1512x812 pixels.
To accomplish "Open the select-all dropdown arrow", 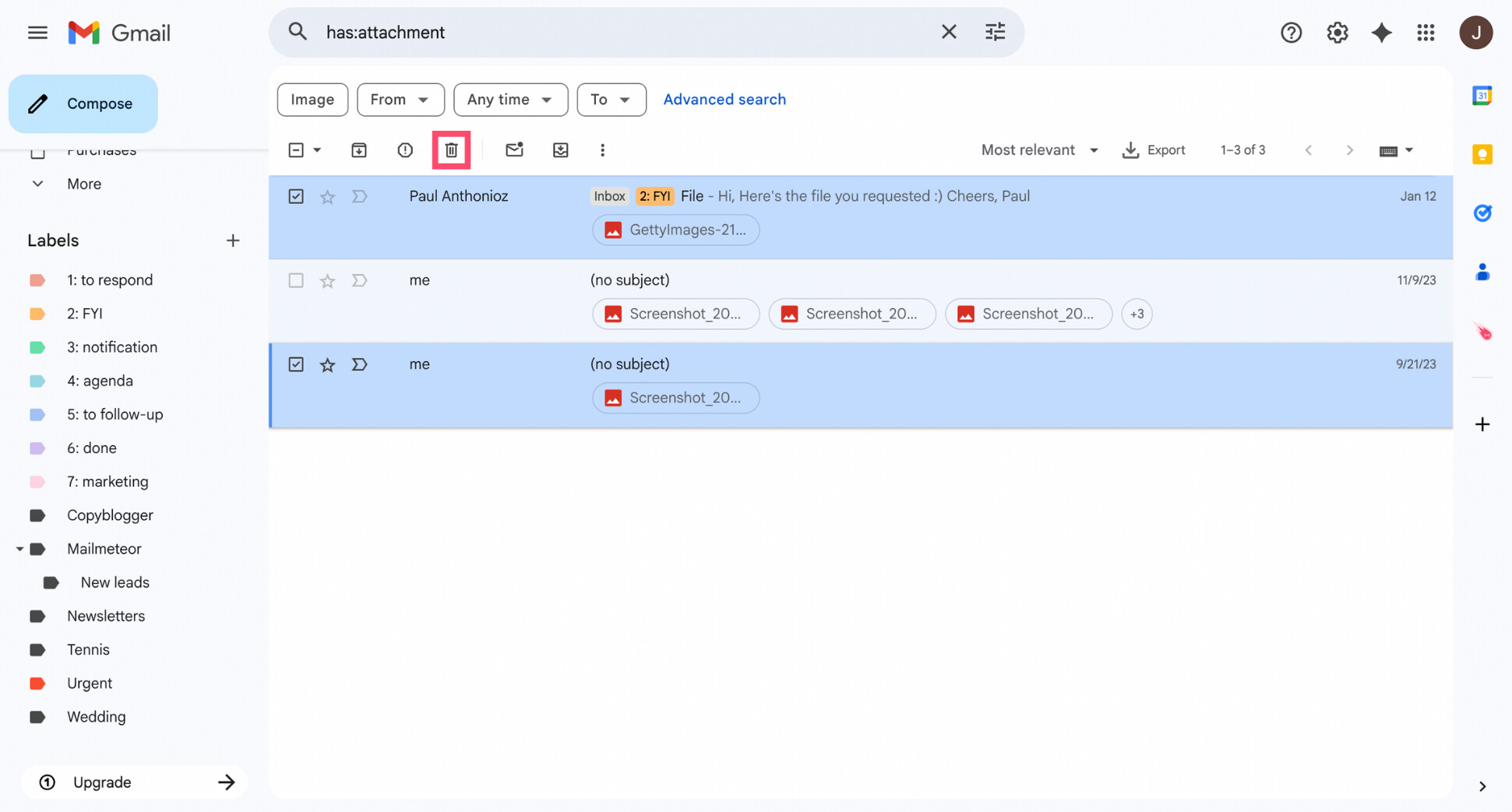I will click(317, 149).
